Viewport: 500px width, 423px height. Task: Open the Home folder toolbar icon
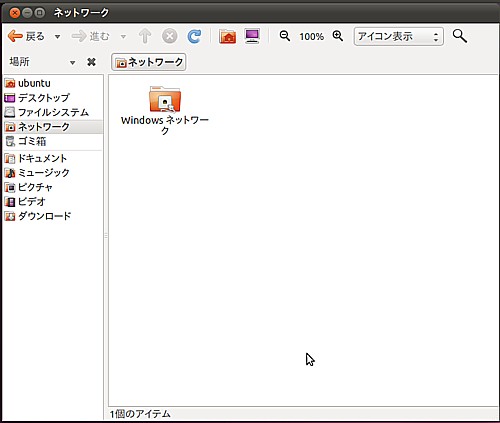coord(227,36)
